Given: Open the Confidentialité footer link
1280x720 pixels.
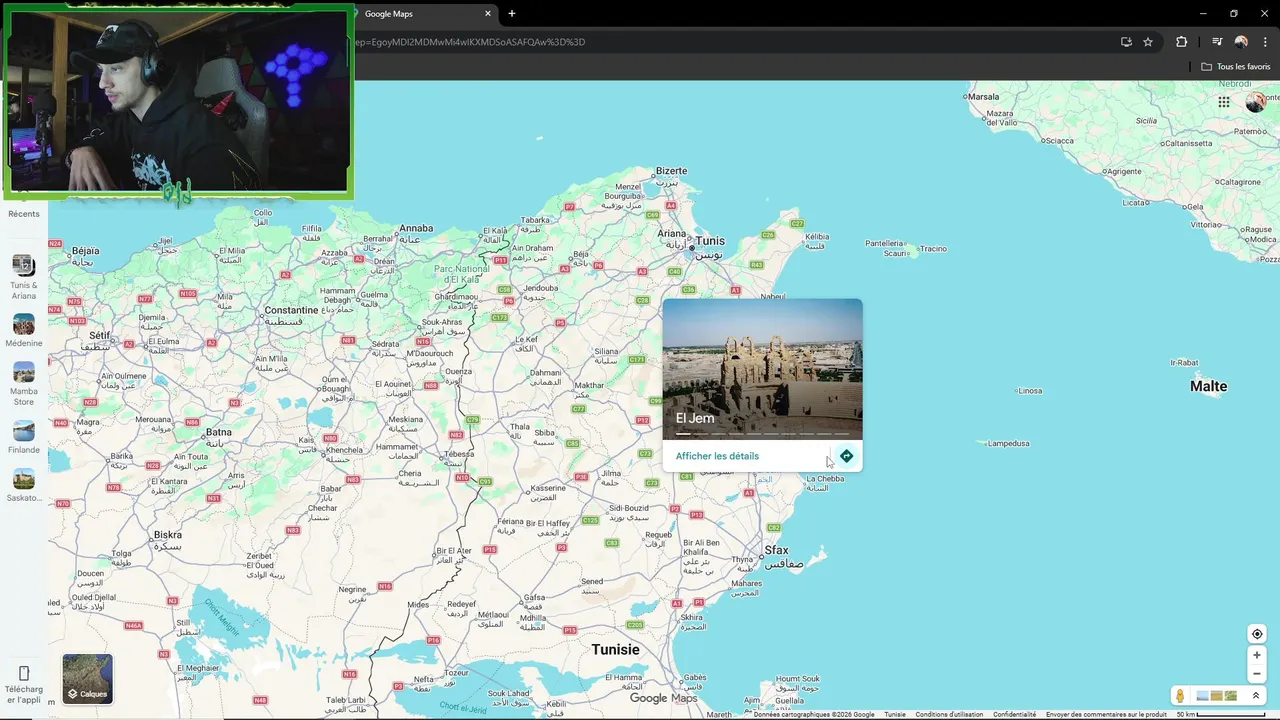Looking at the screenshot, I should (x=1014, y=715).
